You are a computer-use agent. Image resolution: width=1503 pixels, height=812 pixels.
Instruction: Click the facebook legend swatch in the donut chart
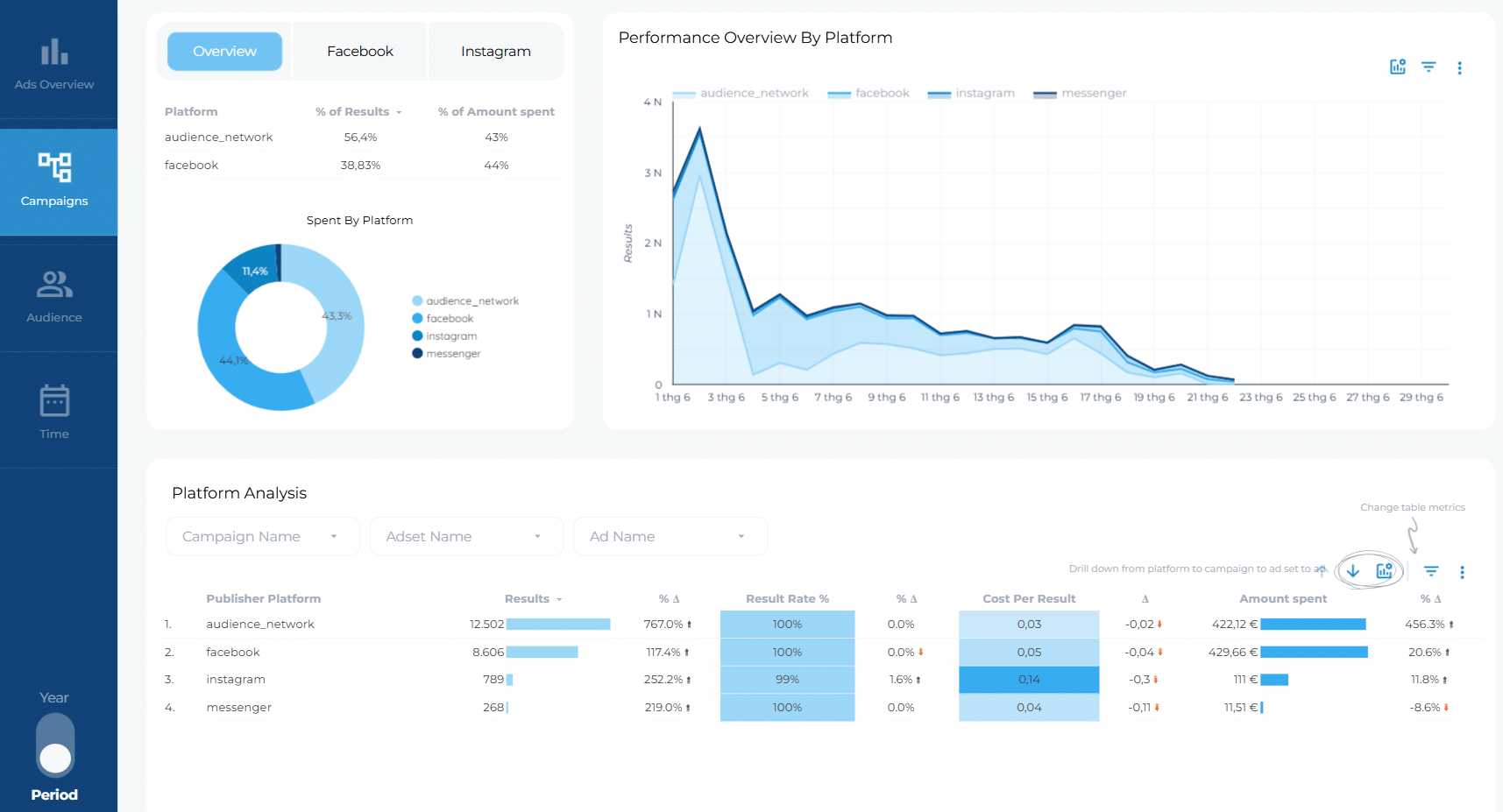(x=418, y=319)
